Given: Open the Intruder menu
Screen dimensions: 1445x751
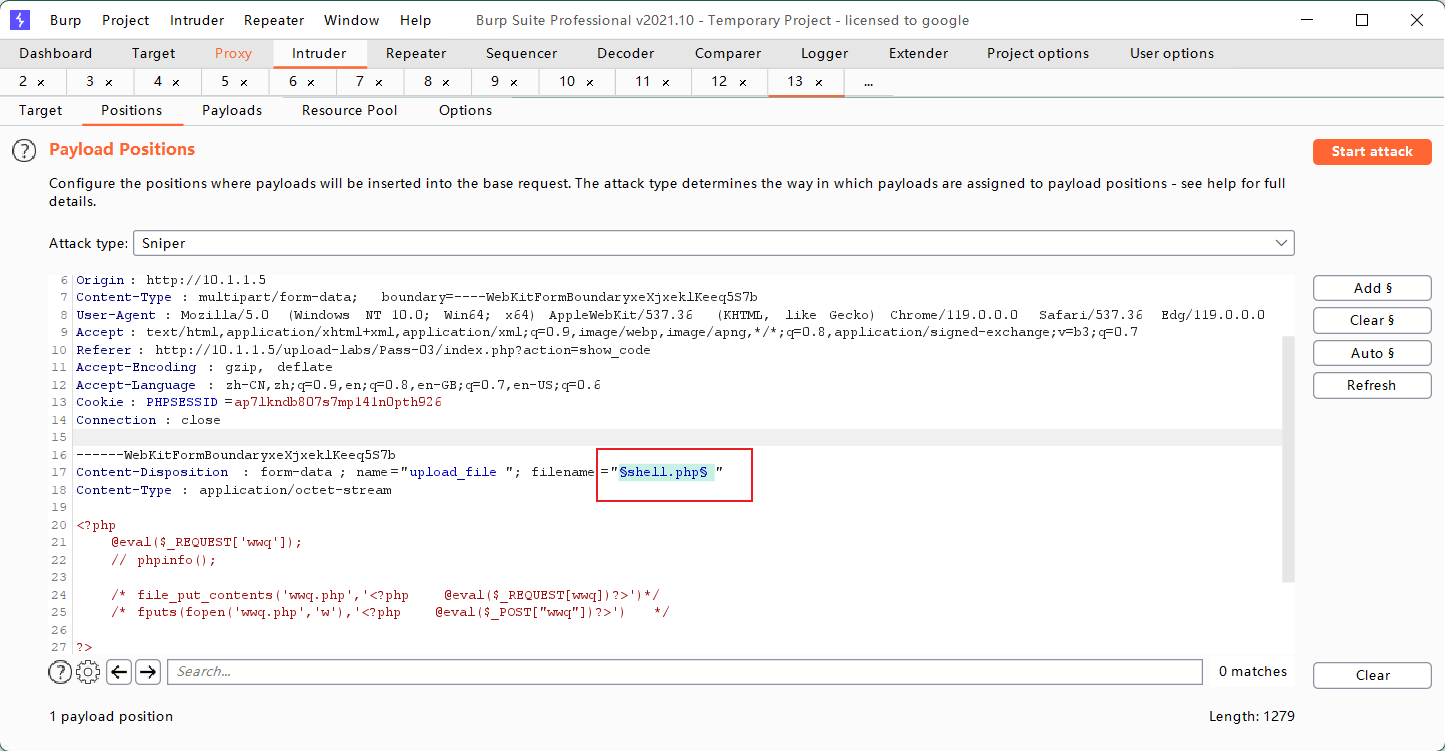Looking at the screenshot, I should click(197, 20).
